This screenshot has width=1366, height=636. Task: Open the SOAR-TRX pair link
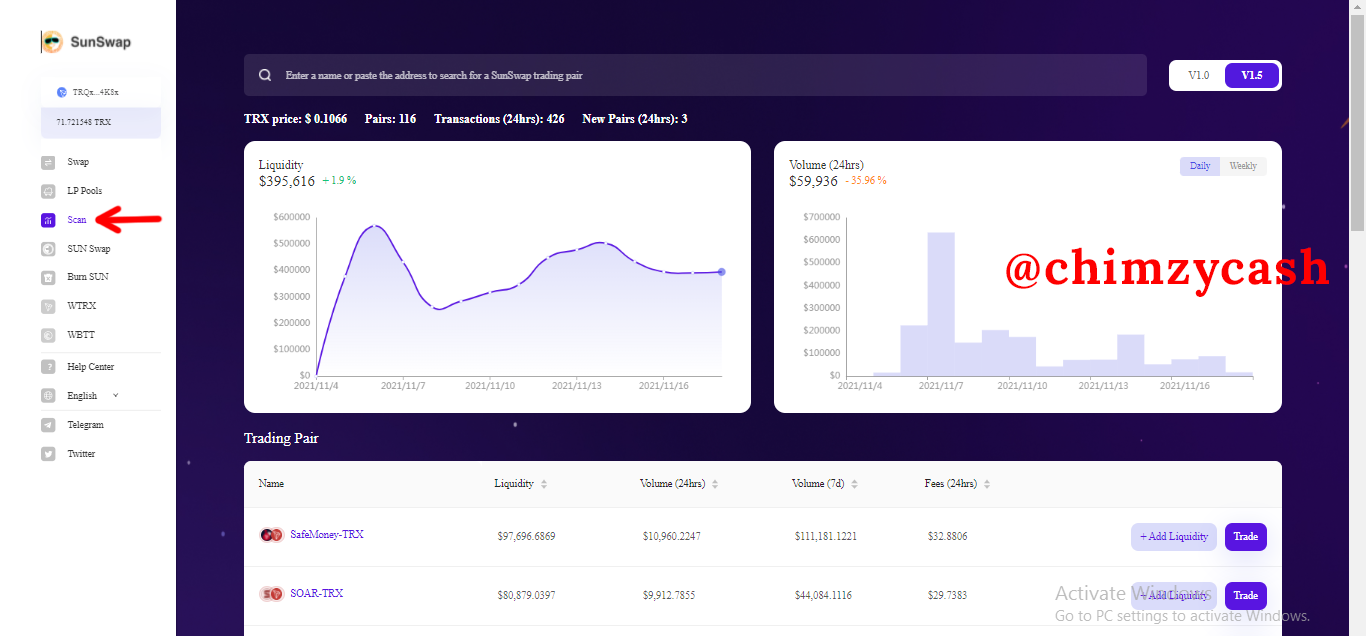click(x=316, y=594)
